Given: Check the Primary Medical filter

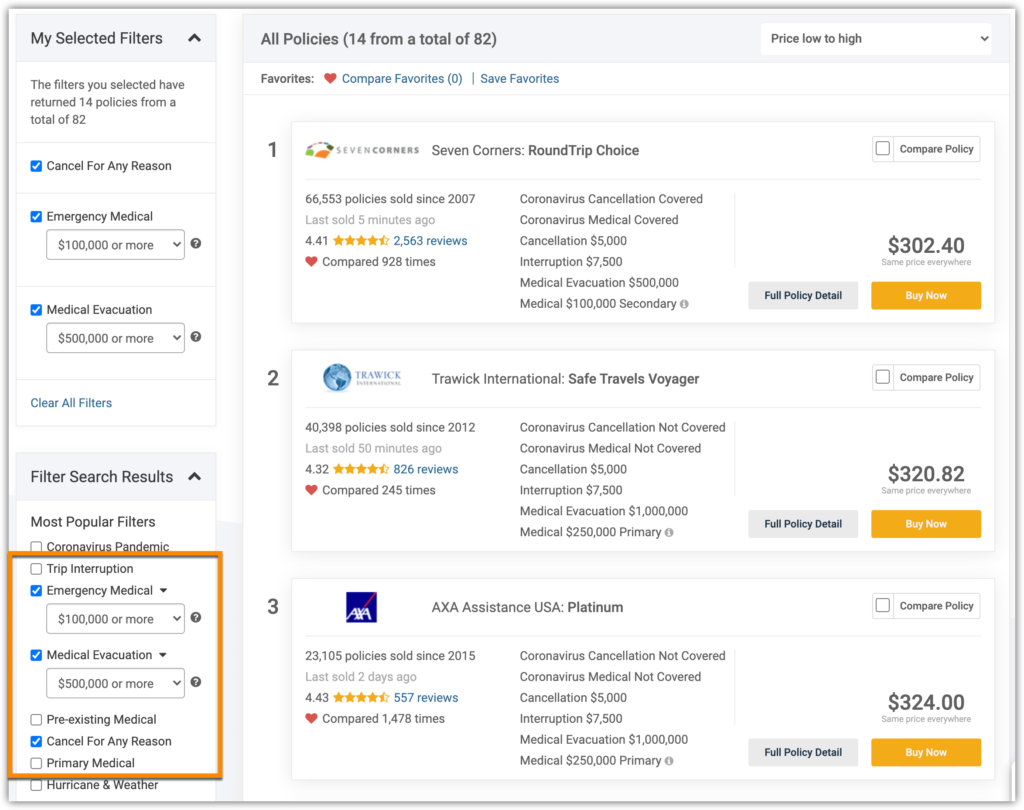Looking at the screenshot, I should (x=37, y=764).
